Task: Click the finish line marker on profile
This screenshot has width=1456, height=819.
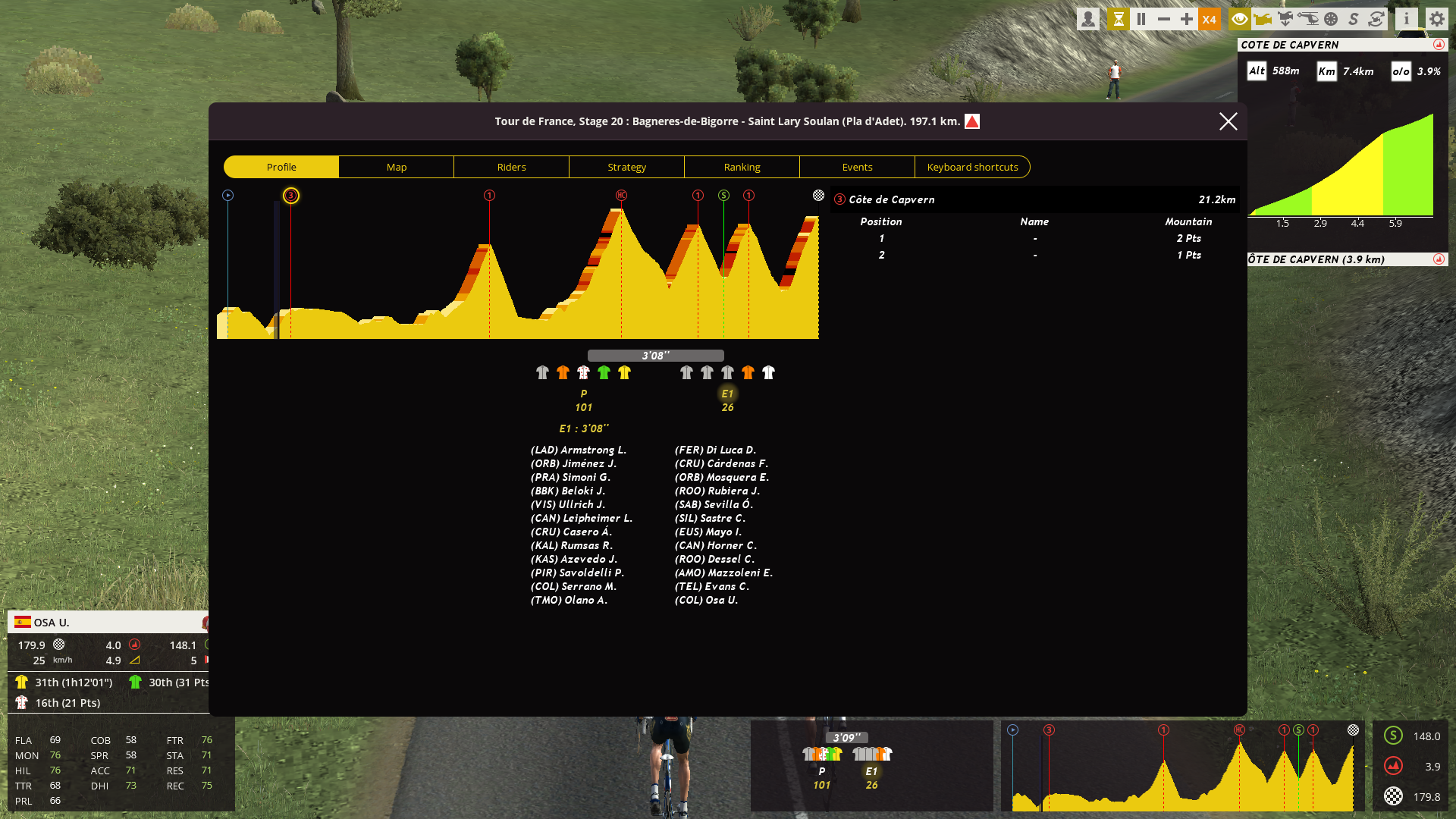Action: [818, 196]
